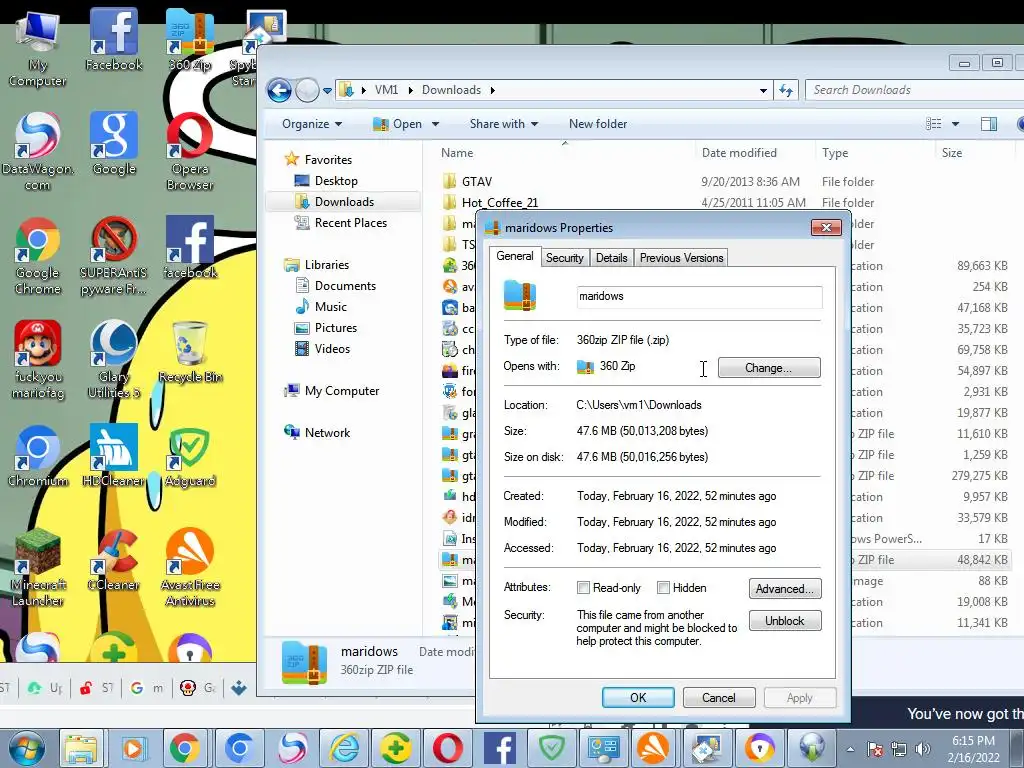
Task: Open the DataWagon.com desktop shortcut
Action: pos(37,152)
